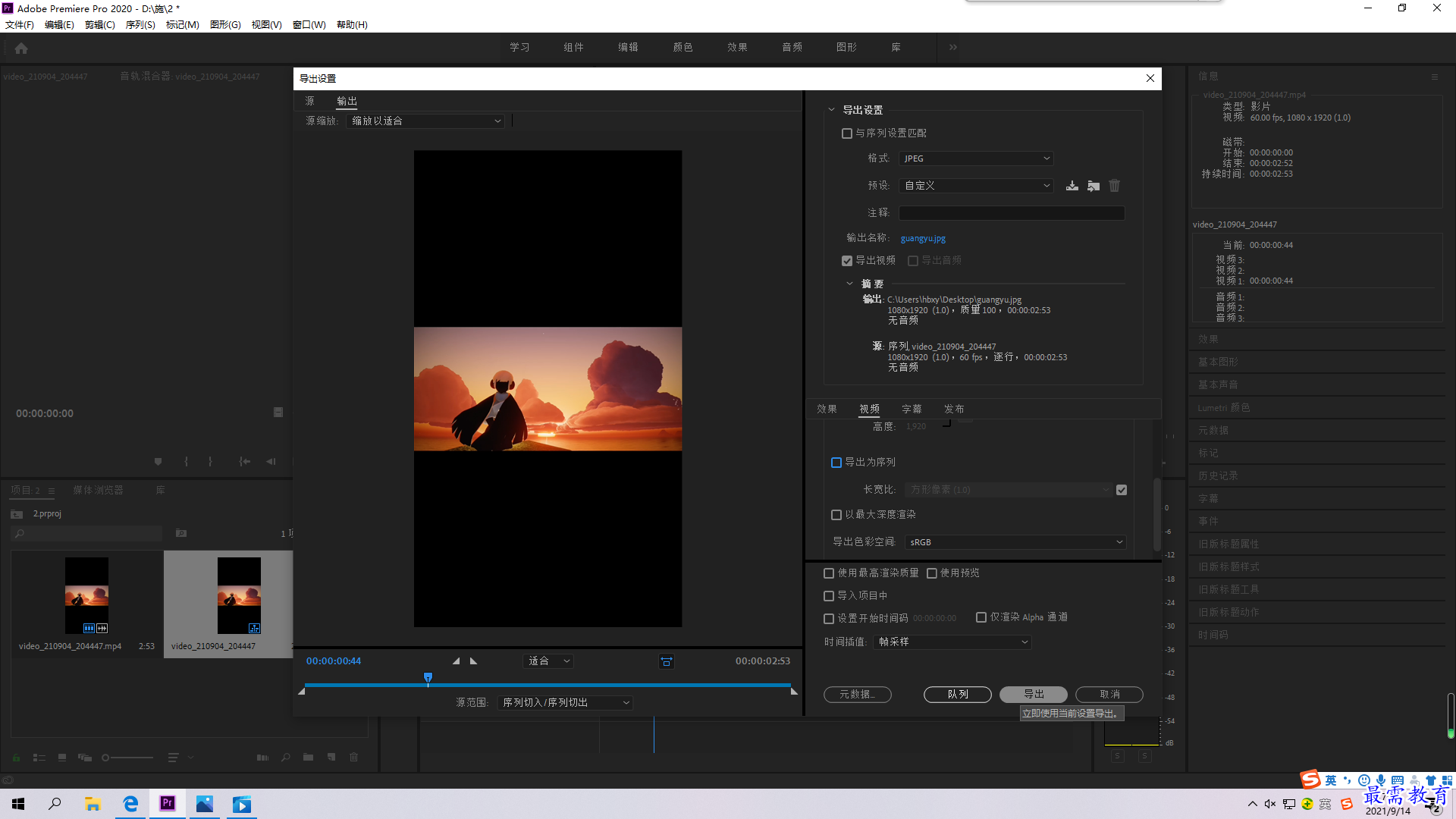1456x819 pixels.
Task: Enable match sequence settings checkbox
Action: tap(846, 133)
